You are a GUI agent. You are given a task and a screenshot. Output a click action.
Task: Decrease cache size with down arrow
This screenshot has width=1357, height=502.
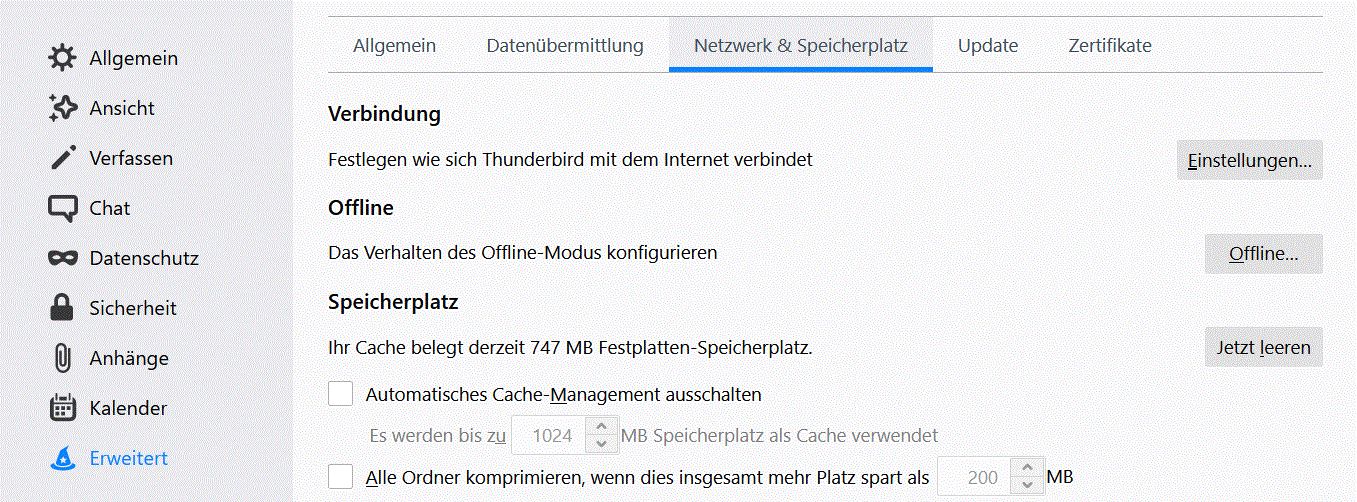tap(600, 443)
